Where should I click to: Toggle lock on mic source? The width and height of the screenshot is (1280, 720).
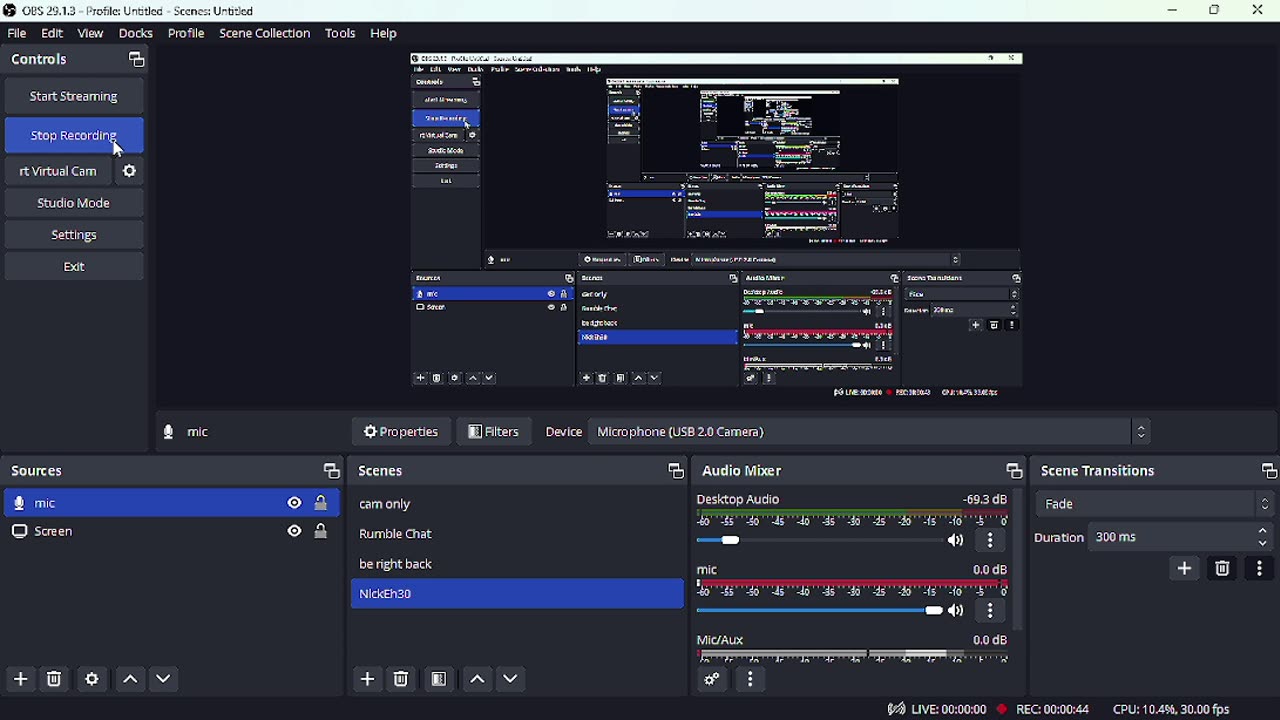coord(322,503)
